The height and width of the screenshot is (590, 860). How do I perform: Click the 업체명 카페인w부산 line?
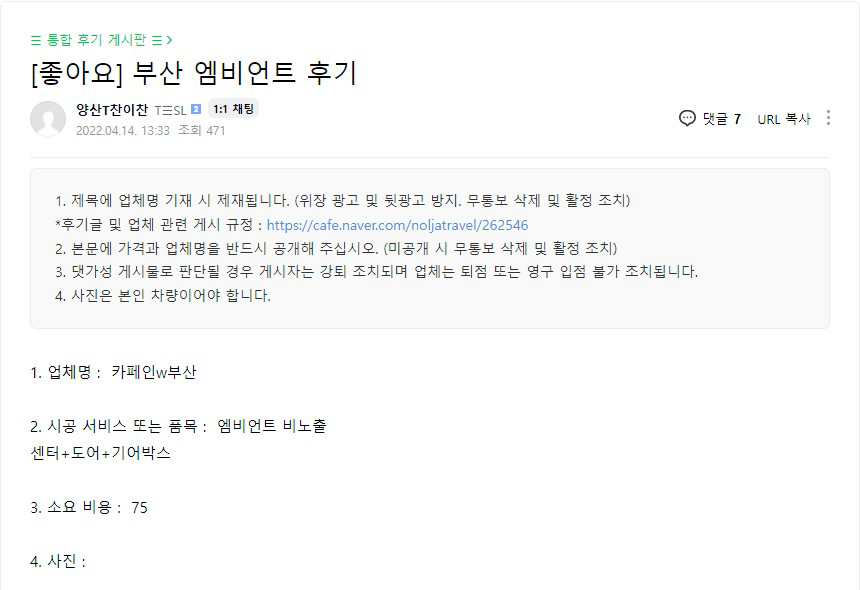(114, 372)
